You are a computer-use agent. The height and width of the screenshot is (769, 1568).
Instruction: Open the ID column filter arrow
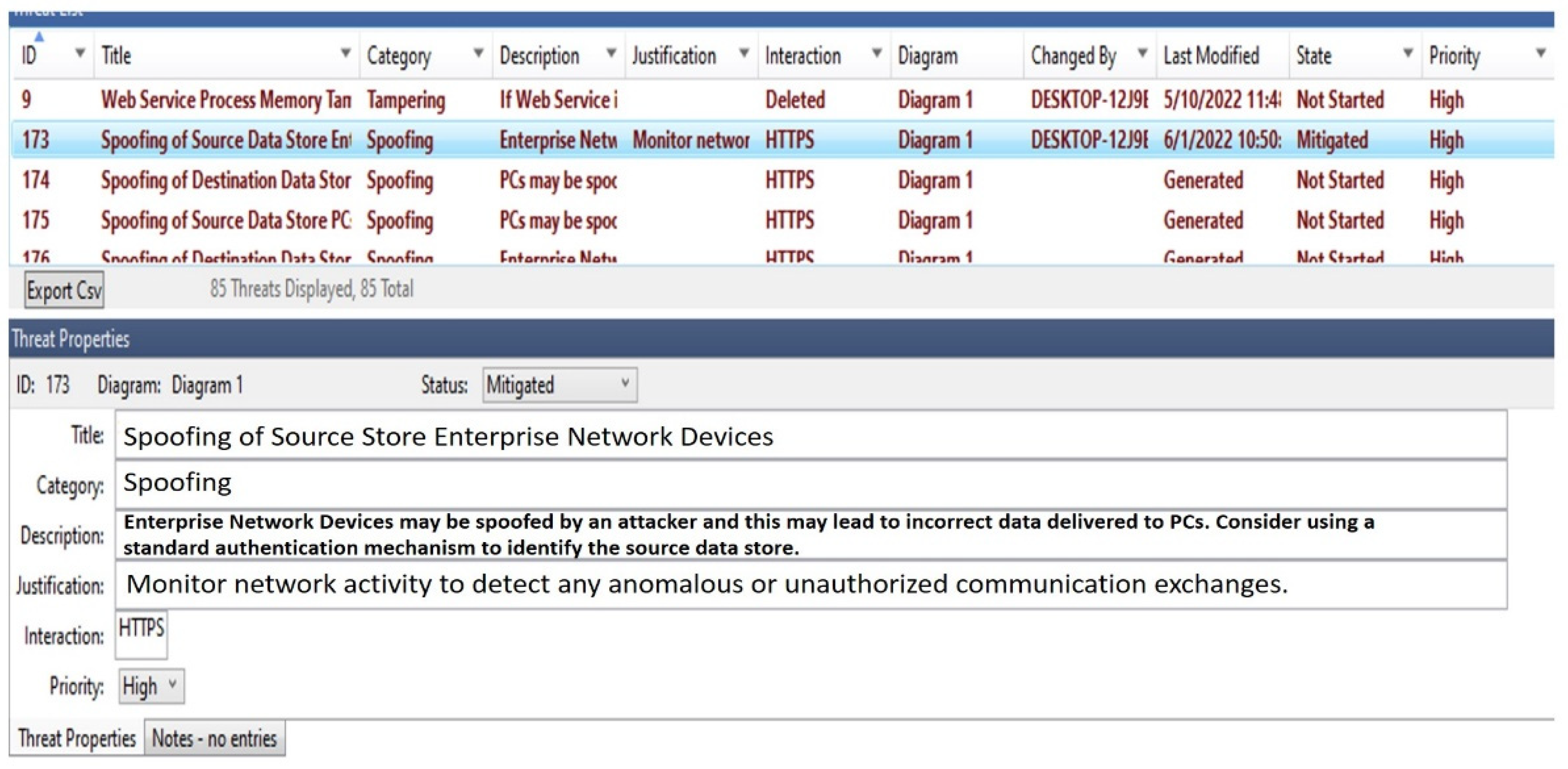(80, 53)
